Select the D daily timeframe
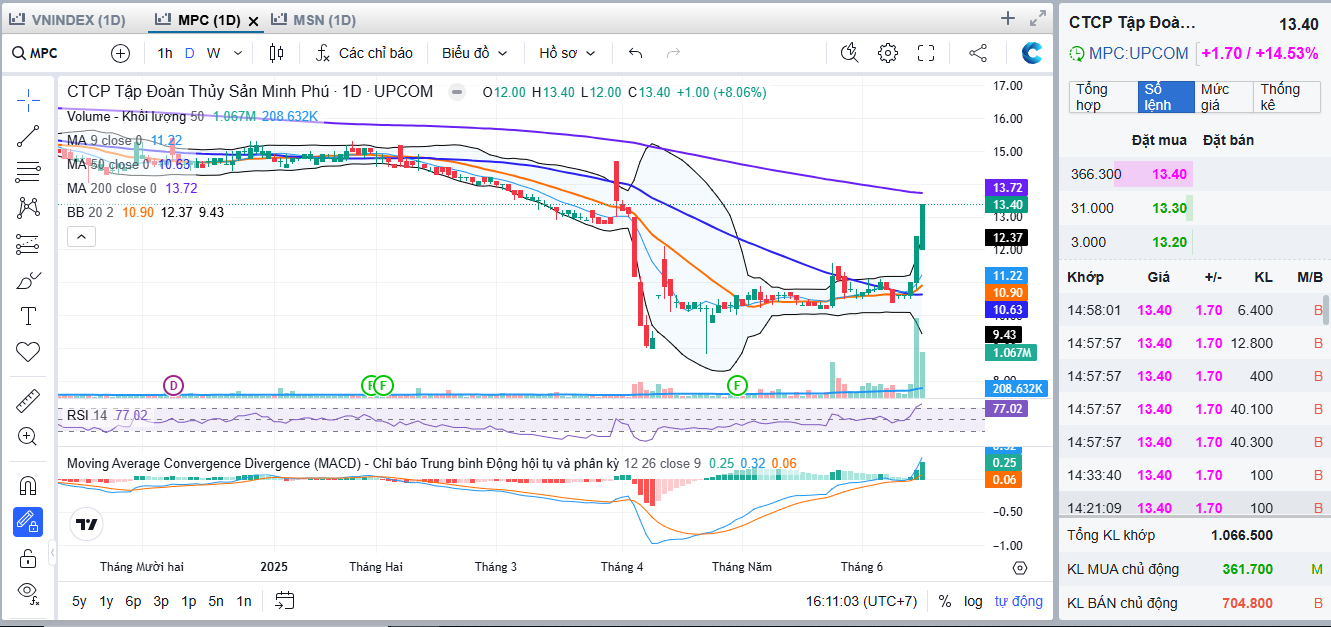Image resolution: width=1331 pixels, height=627 pixels. 190,53
